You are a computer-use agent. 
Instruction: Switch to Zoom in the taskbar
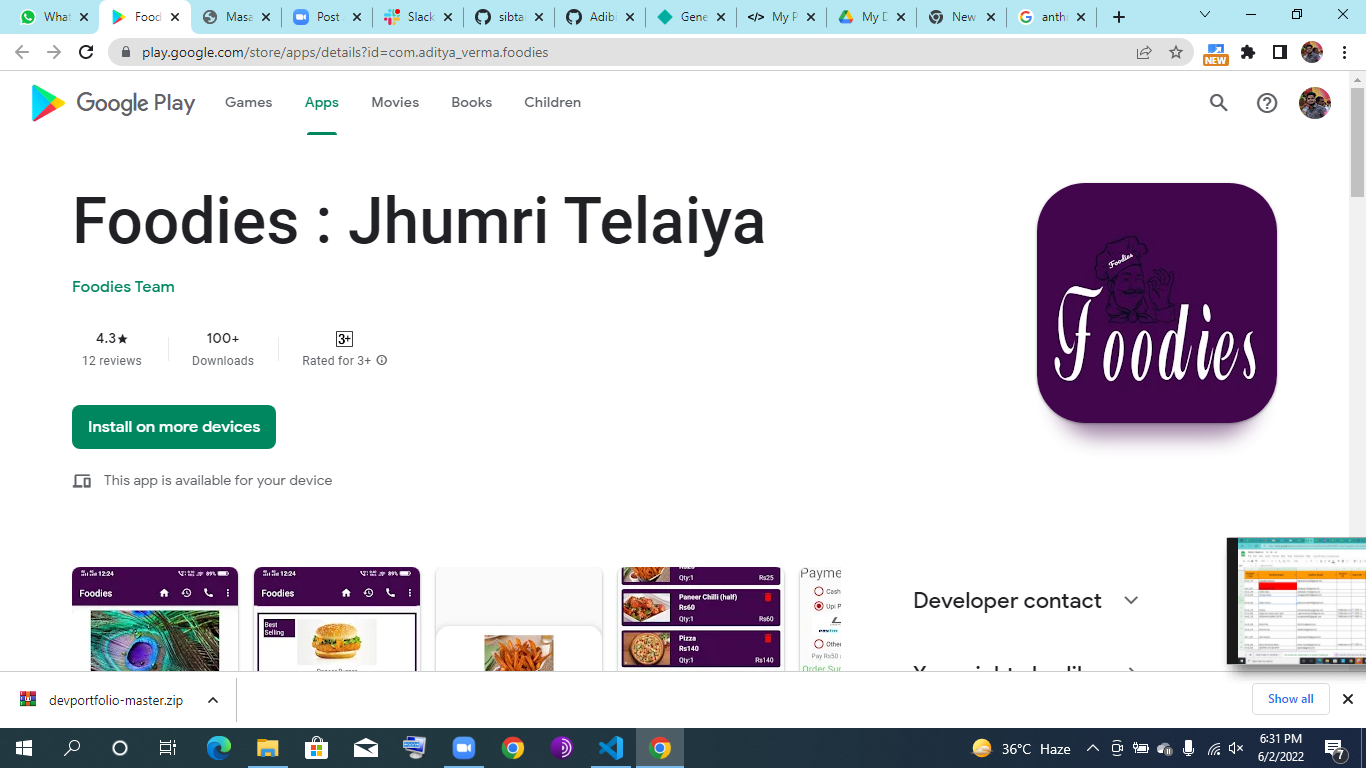point(464,748)
